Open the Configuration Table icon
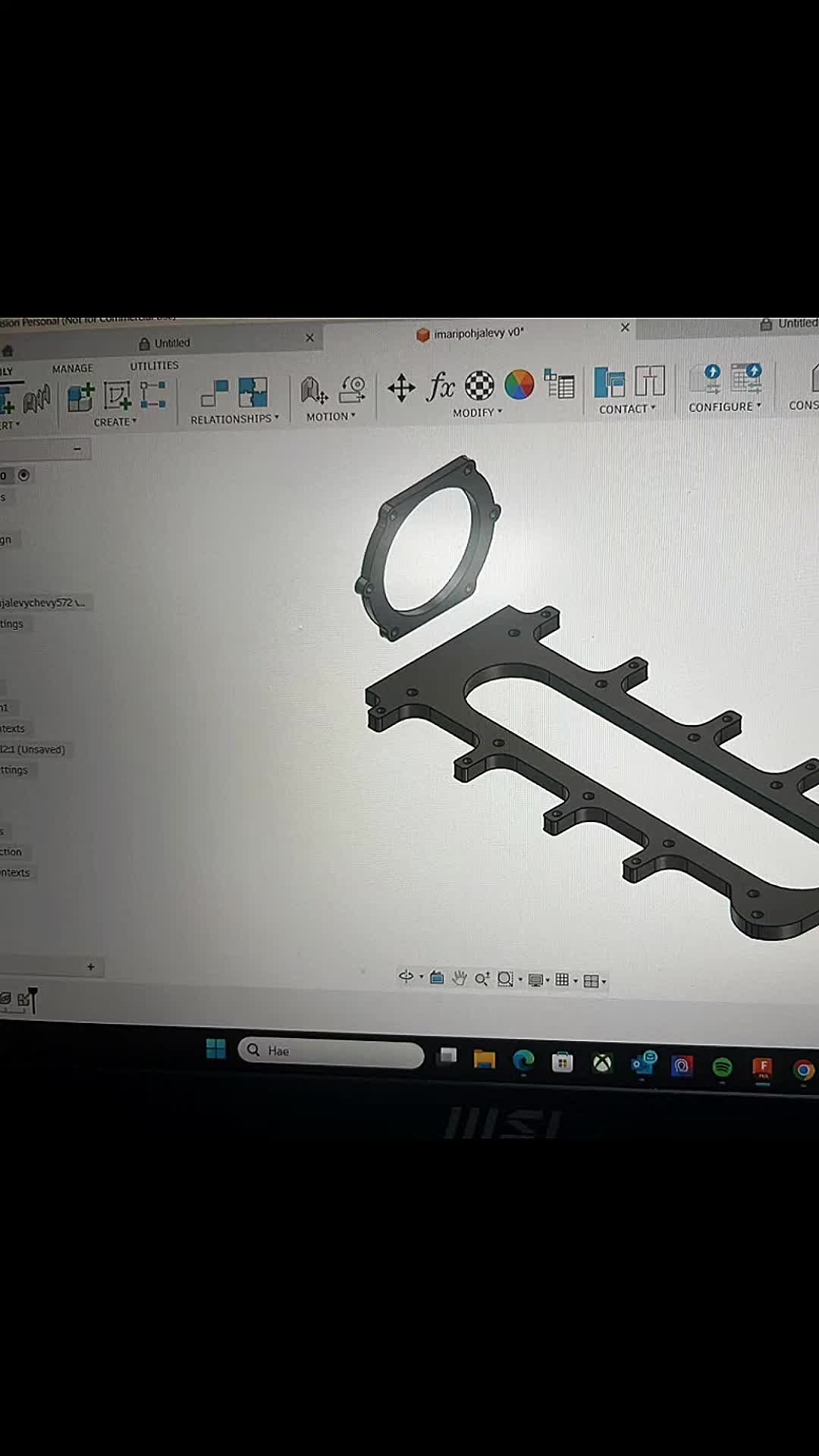The image size is (819, 1456). [746, 378]
